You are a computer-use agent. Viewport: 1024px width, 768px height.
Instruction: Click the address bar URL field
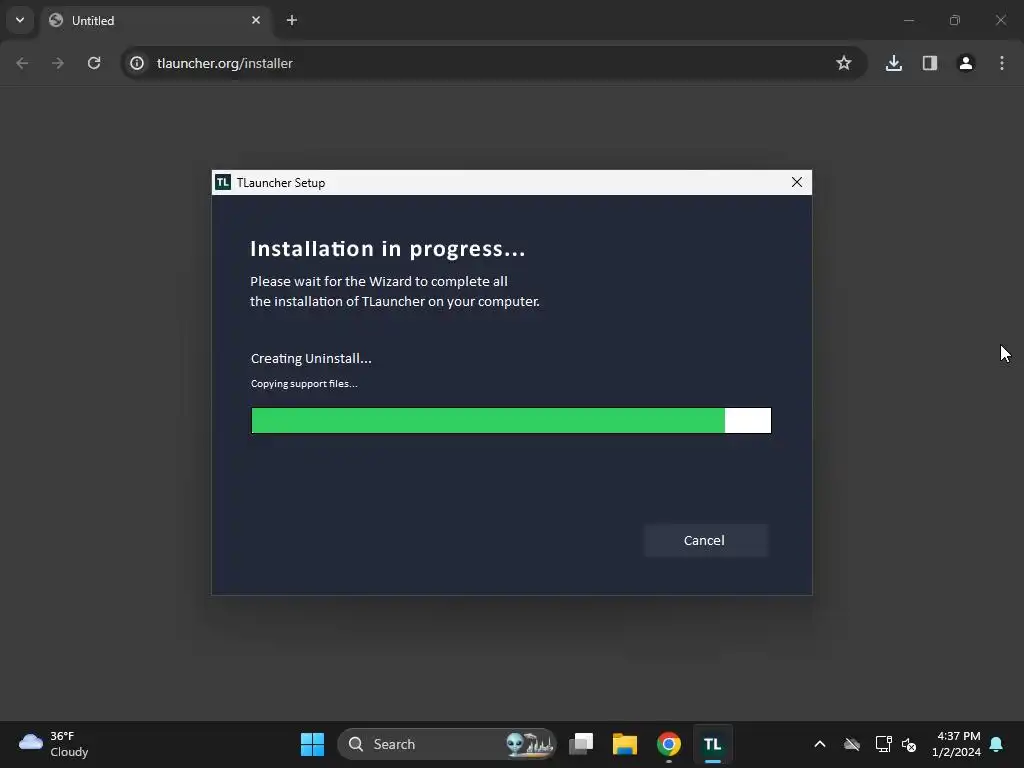pyautogui.click(x=493, y=63)
